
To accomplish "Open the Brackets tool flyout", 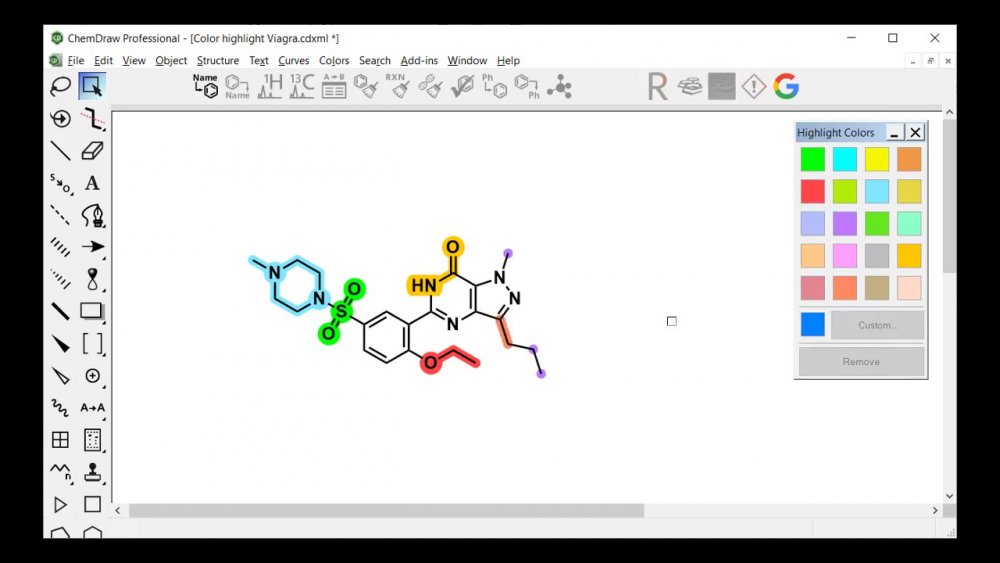I will coord(92,343).
